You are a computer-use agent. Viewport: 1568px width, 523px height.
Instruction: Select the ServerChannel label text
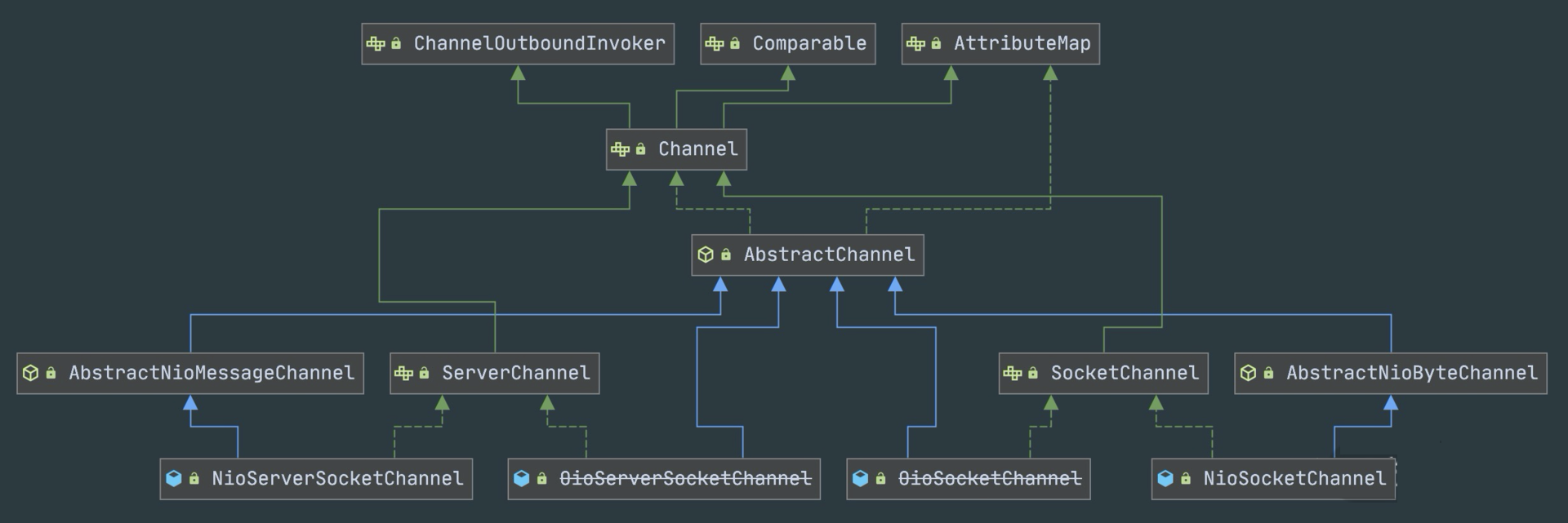pos(516,373)
